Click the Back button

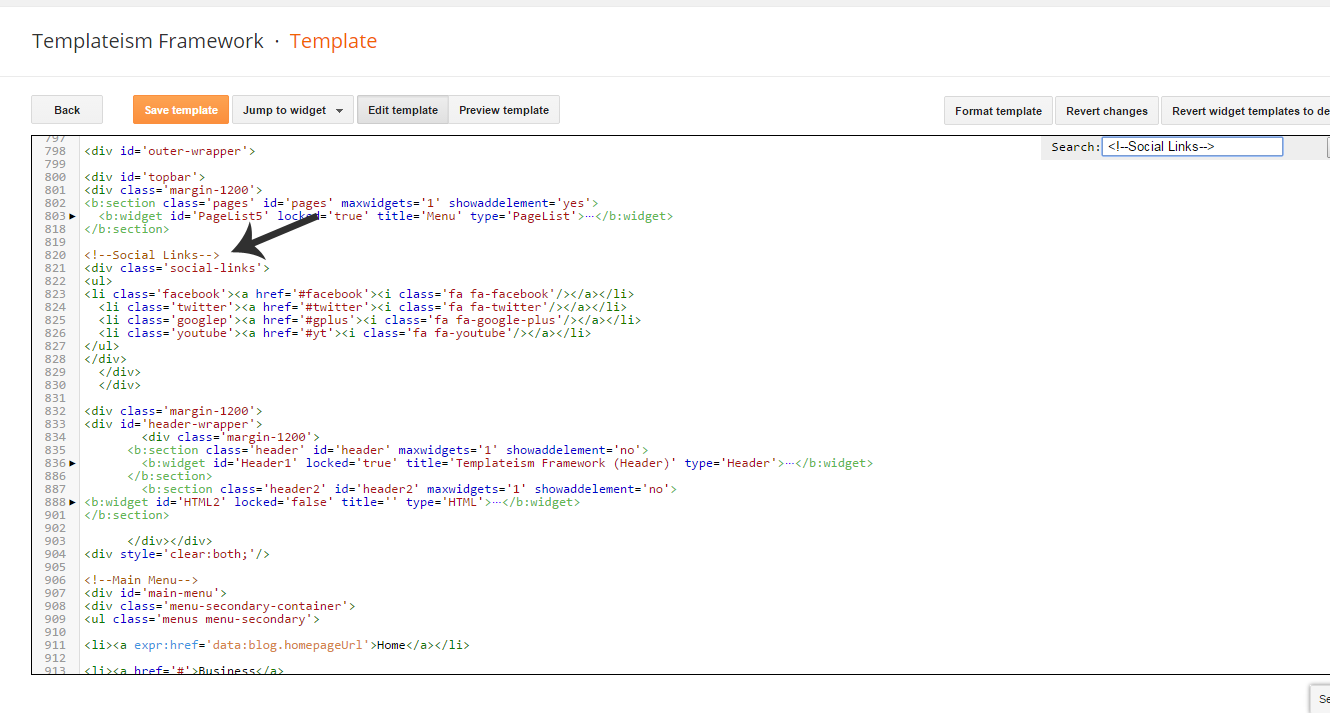click(67, 110)
